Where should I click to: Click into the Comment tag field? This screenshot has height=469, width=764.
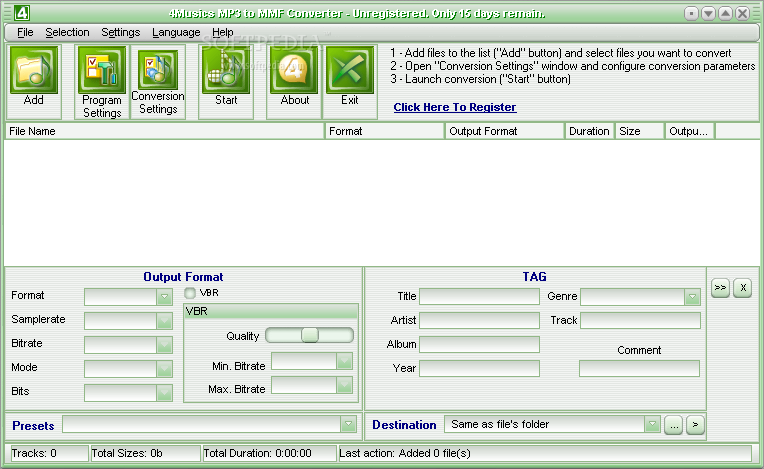[x=639, y=369]
